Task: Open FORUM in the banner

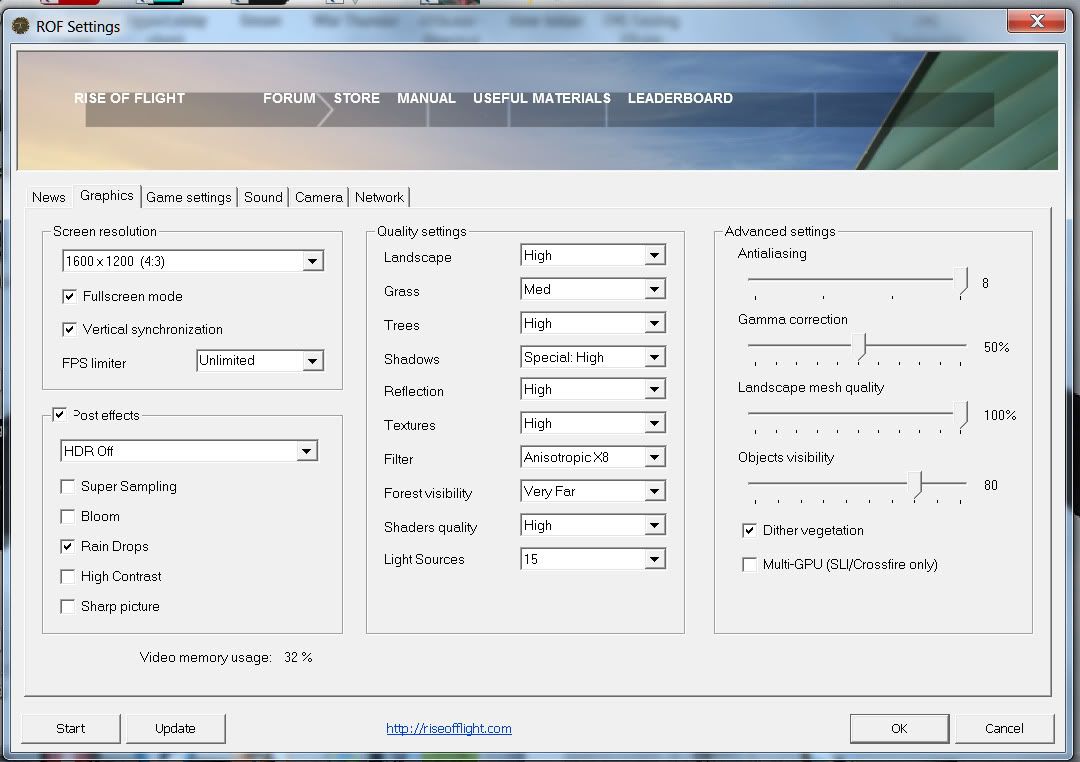Action: pyautogui.click(x=289, y=98)
